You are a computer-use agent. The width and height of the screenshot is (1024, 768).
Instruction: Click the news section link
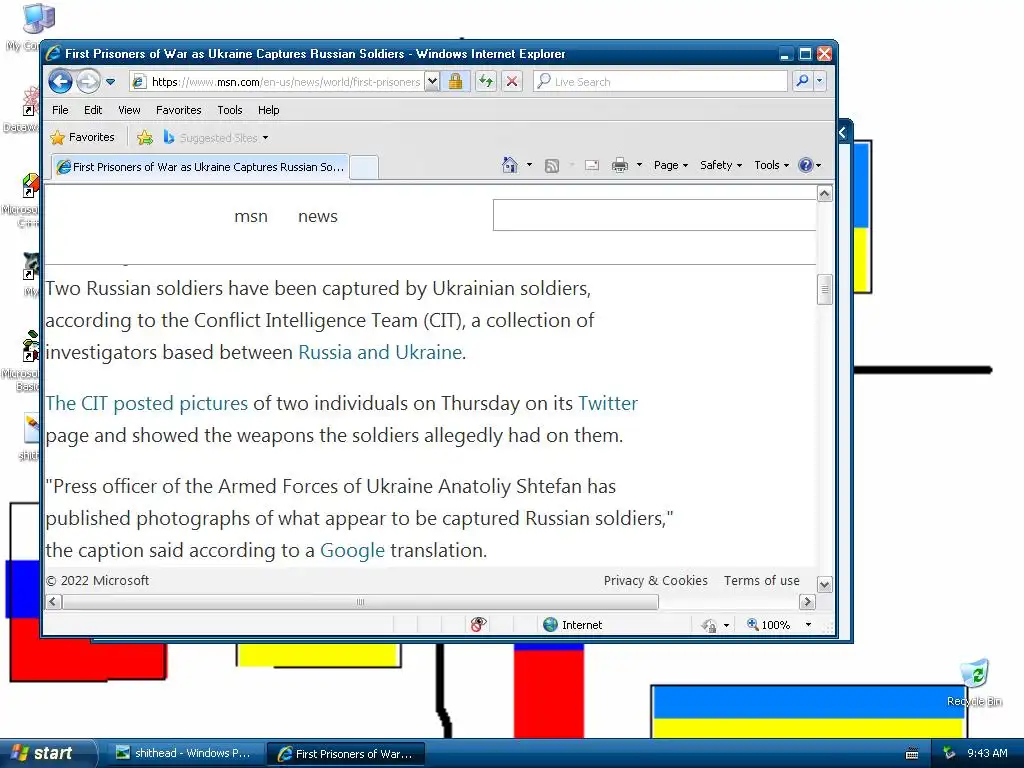(317, 216)
